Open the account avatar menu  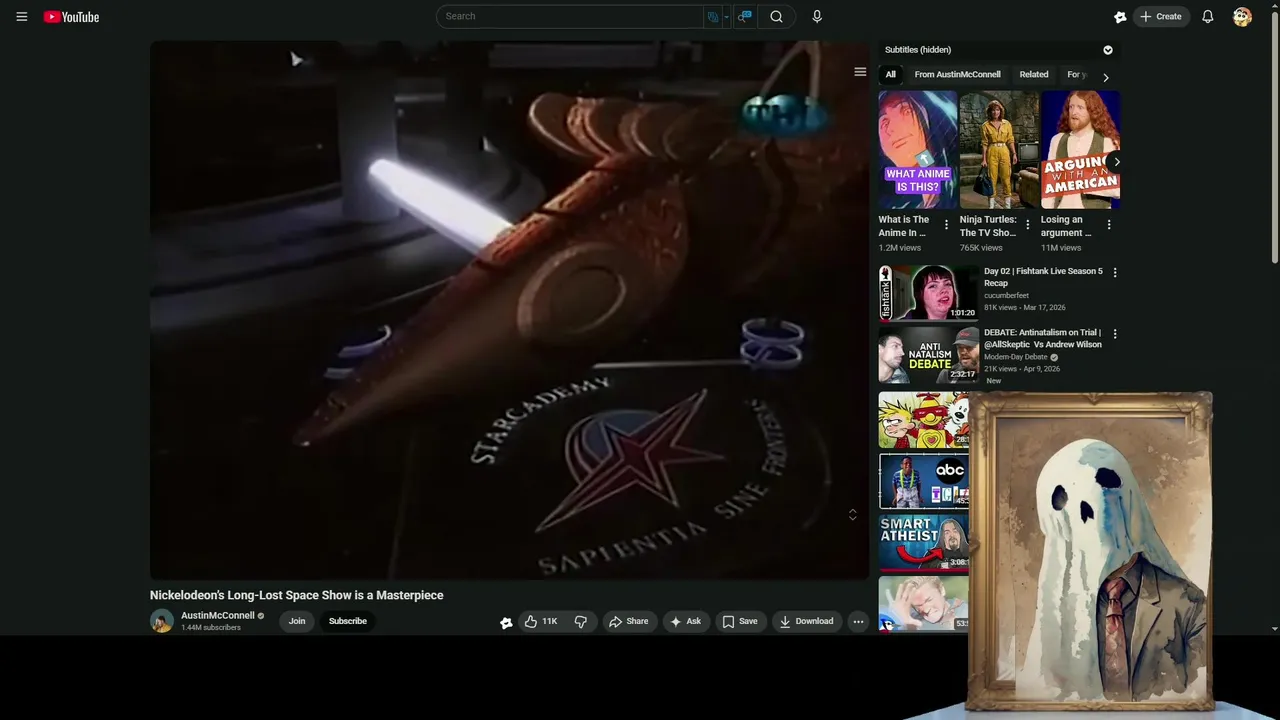(1242, 17)
